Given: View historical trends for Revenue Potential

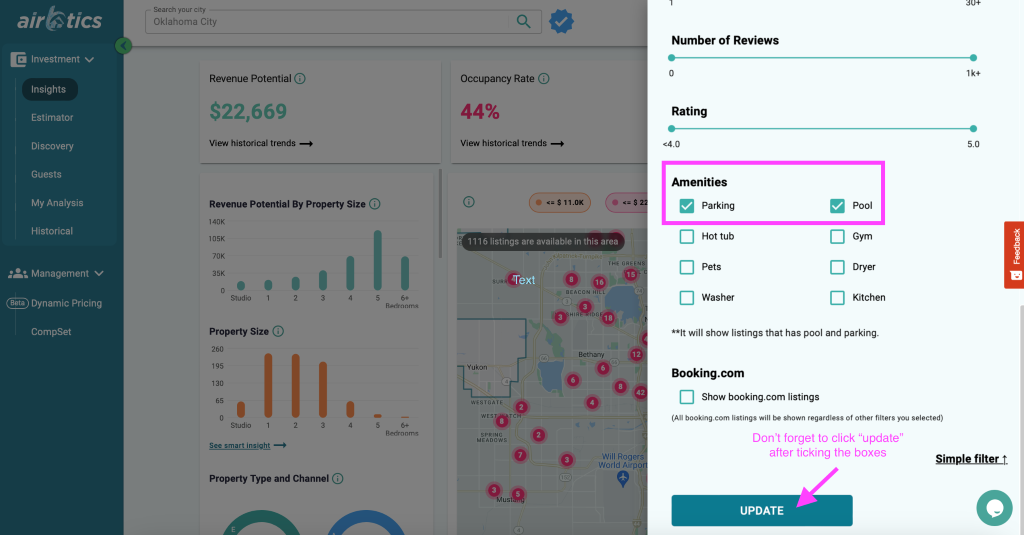Looking at the screenshot, I should pos(261,143).
